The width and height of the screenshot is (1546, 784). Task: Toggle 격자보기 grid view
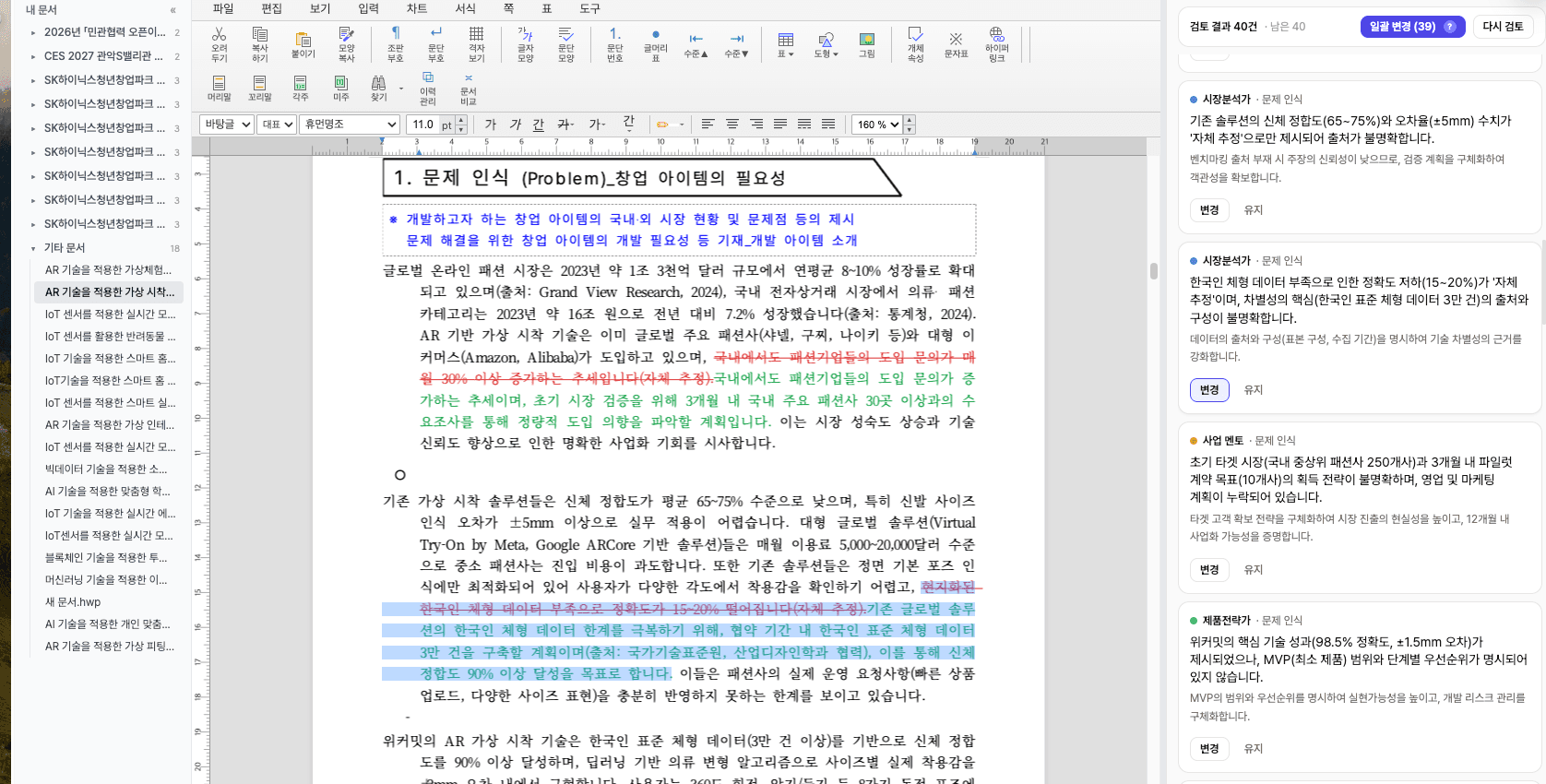(x=477, y=43)
